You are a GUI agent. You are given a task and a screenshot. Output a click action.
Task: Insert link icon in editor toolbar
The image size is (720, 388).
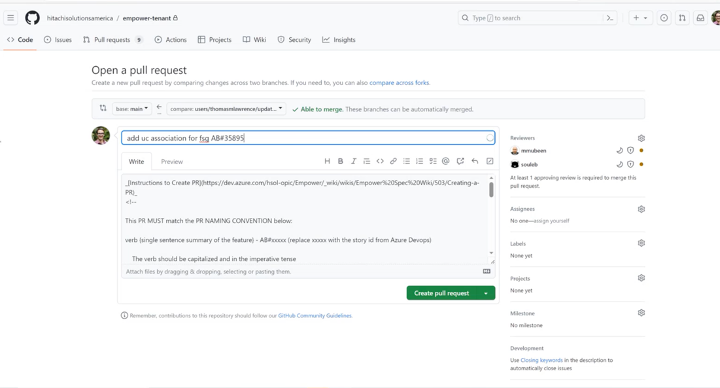click(393, 161)
